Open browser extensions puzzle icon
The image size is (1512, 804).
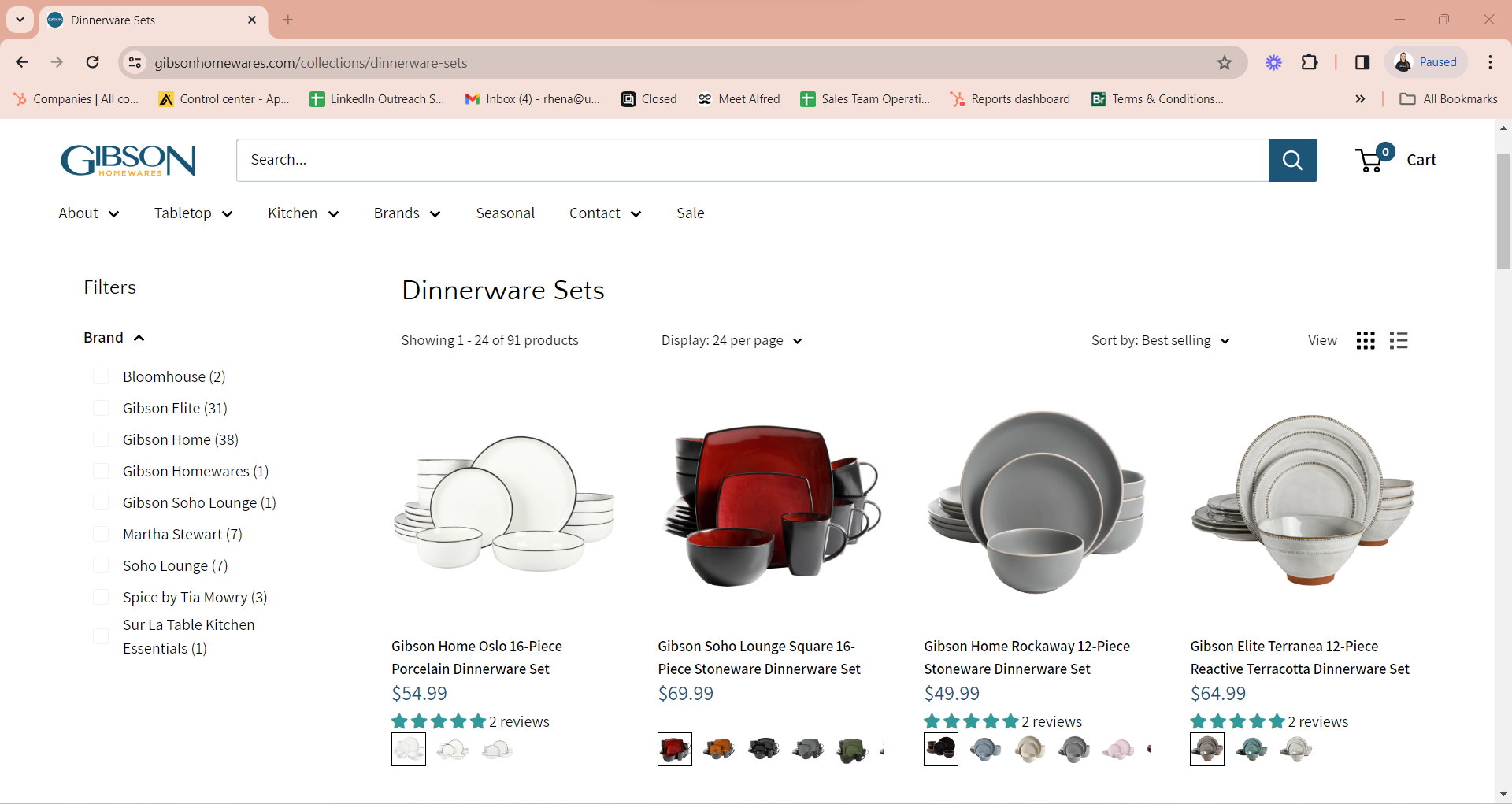[x=1310, y=62]
